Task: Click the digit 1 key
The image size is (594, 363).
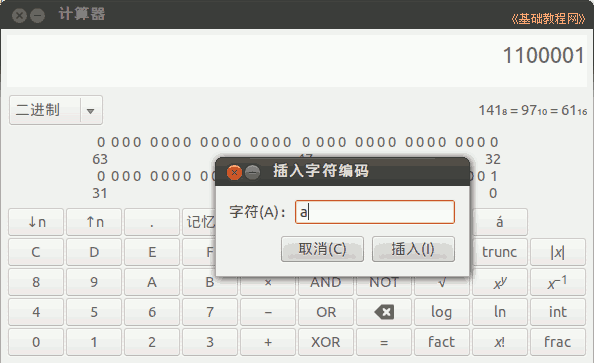Action: tap(94, 342)
